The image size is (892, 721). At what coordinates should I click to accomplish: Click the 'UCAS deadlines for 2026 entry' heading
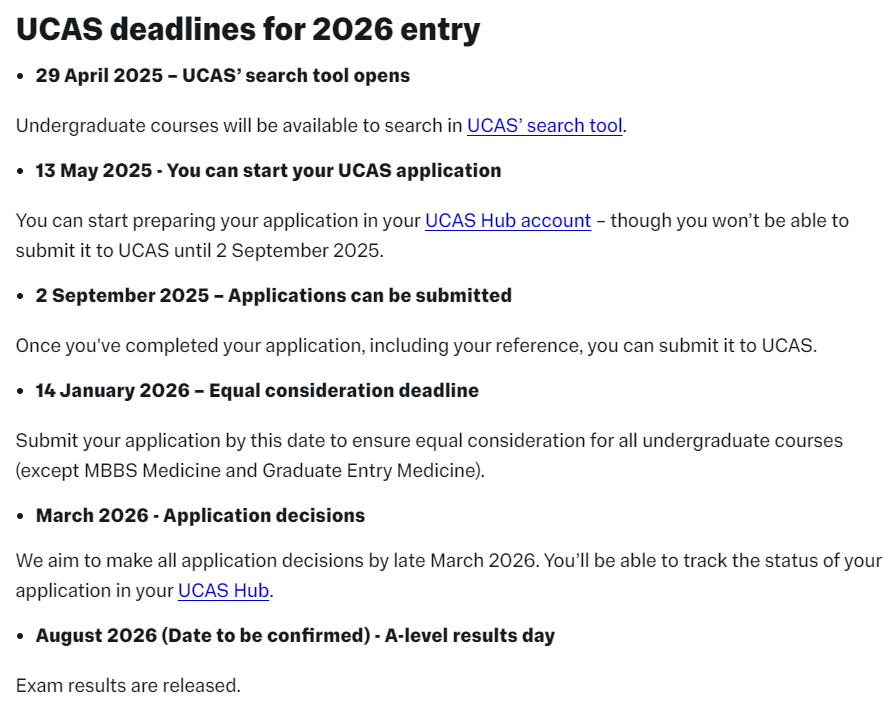(x=248, y=29)
